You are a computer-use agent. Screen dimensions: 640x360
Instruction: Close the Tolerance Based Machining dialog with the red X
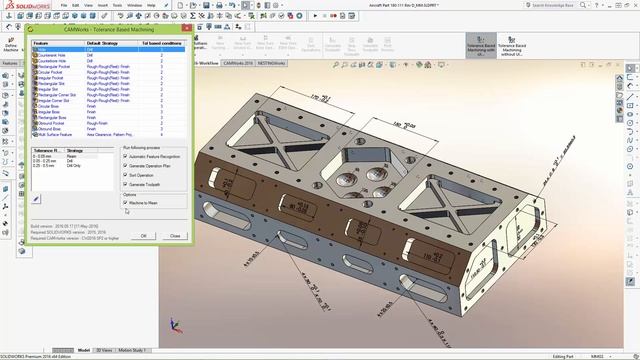187,28
